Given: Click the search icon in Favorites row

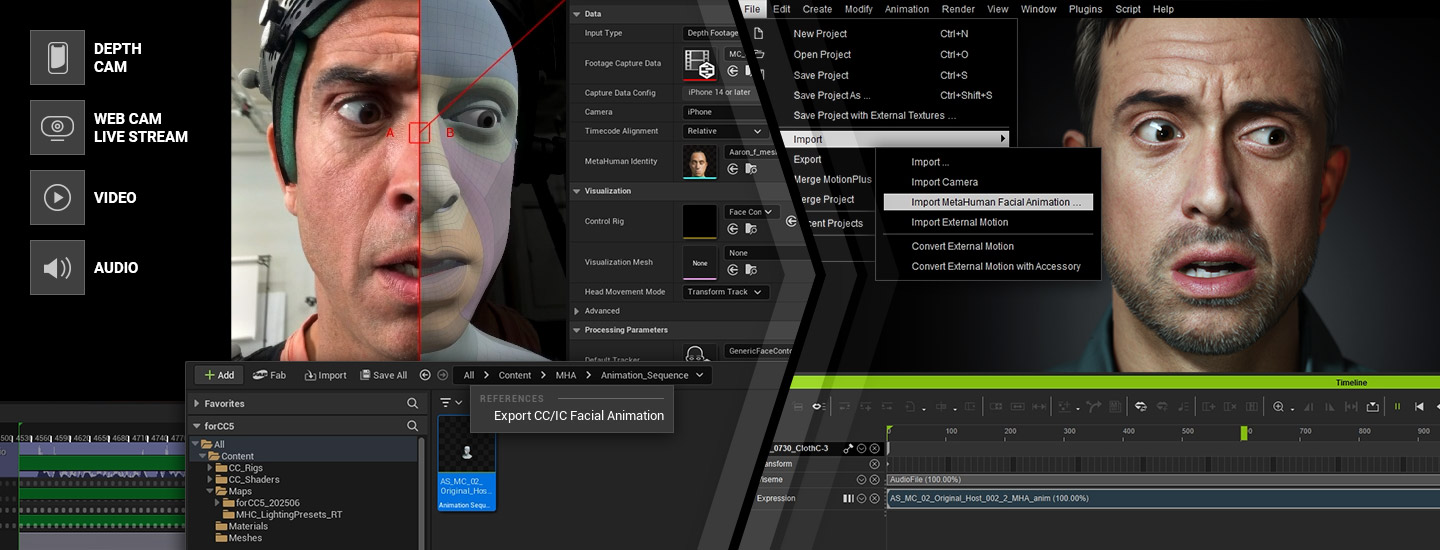Looking at the screenshot, I should pyautogui.click(x=412, y=403).
